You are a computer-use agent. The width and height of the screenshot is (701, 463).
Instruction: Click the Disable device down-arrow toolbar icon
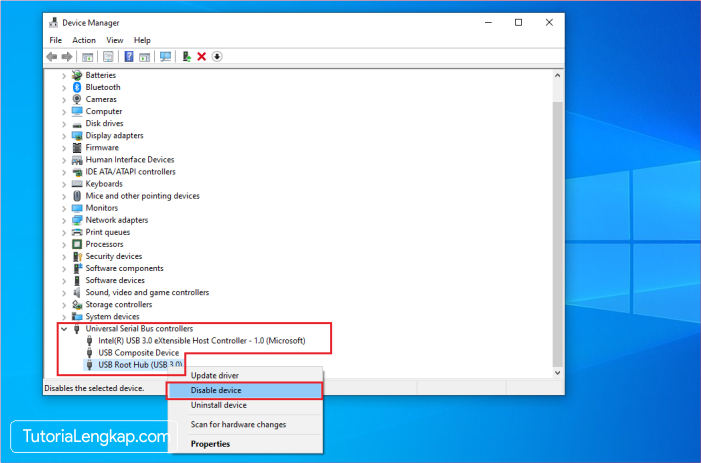[x=217, y=57]
